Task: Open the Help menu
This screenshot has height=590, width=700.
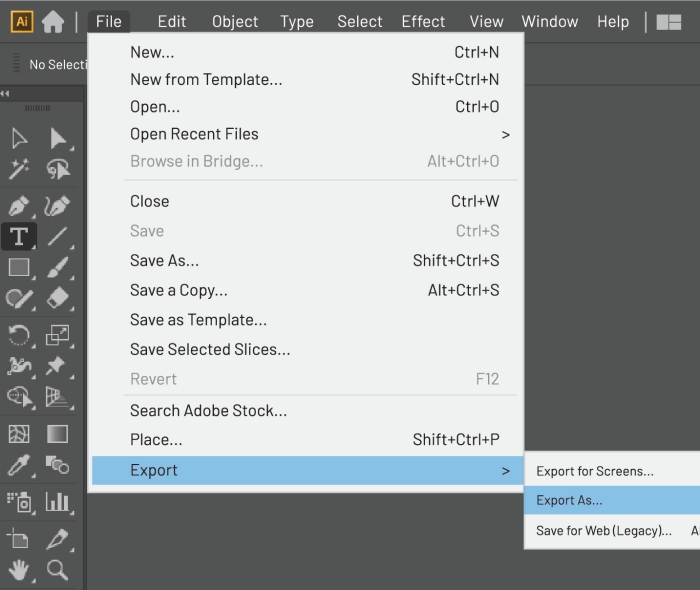Action: tap(613, 21)
